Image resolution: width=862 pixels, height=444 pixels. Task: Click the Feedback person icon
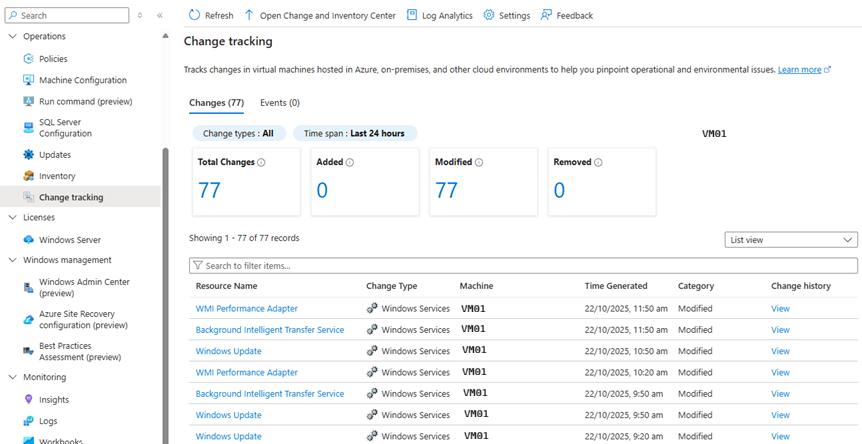(x=546, y=15)
